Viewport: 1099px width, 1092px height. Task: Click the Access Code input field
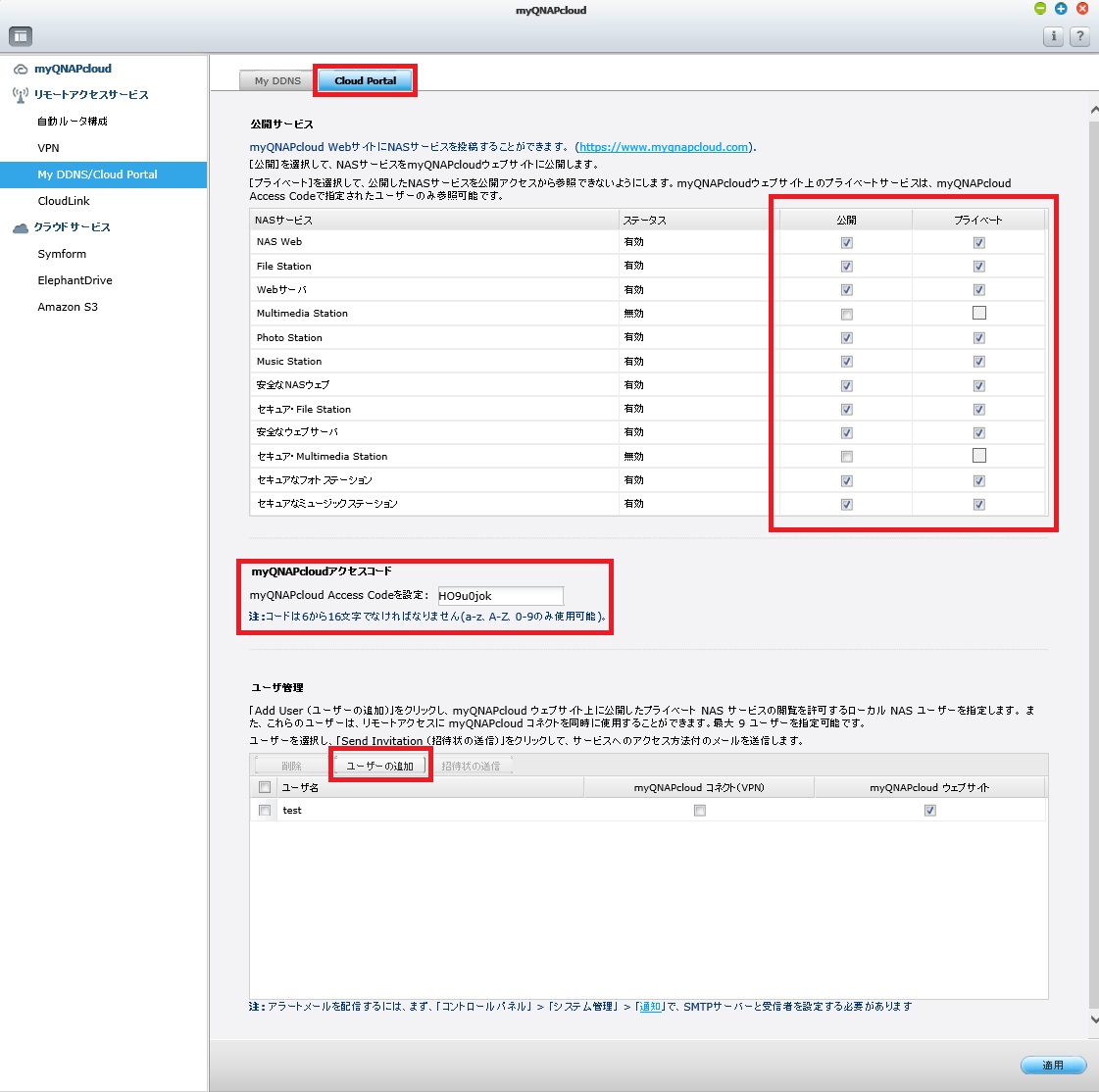point(500,596)
